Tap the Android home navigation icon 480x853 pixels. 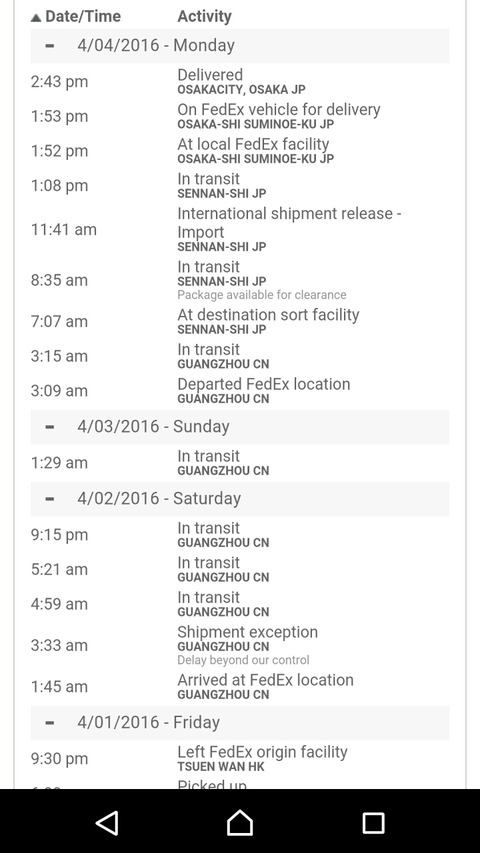[240, 822]
